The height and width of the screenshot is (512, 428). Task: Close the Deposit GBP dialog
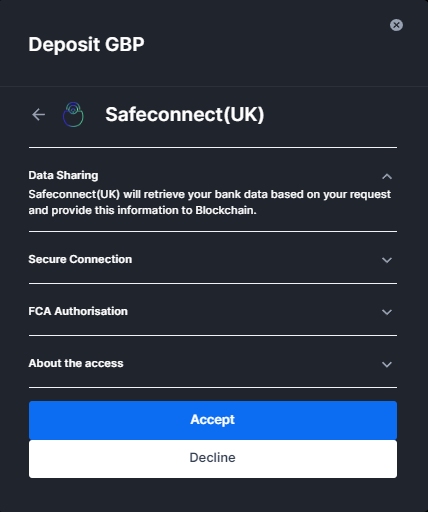(396, 25)
